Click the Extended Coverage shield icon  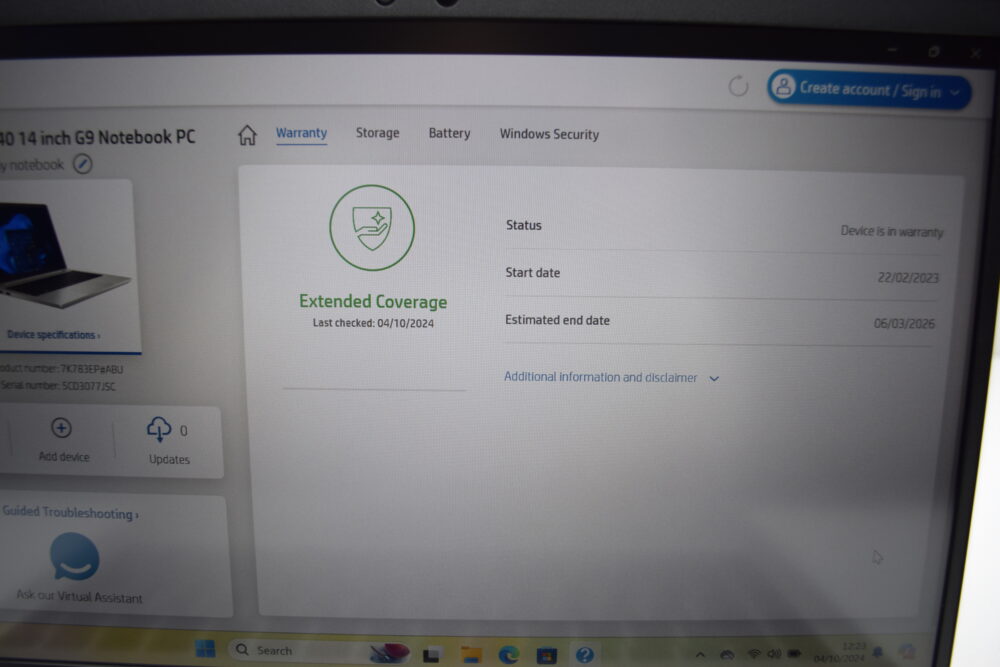372,228
